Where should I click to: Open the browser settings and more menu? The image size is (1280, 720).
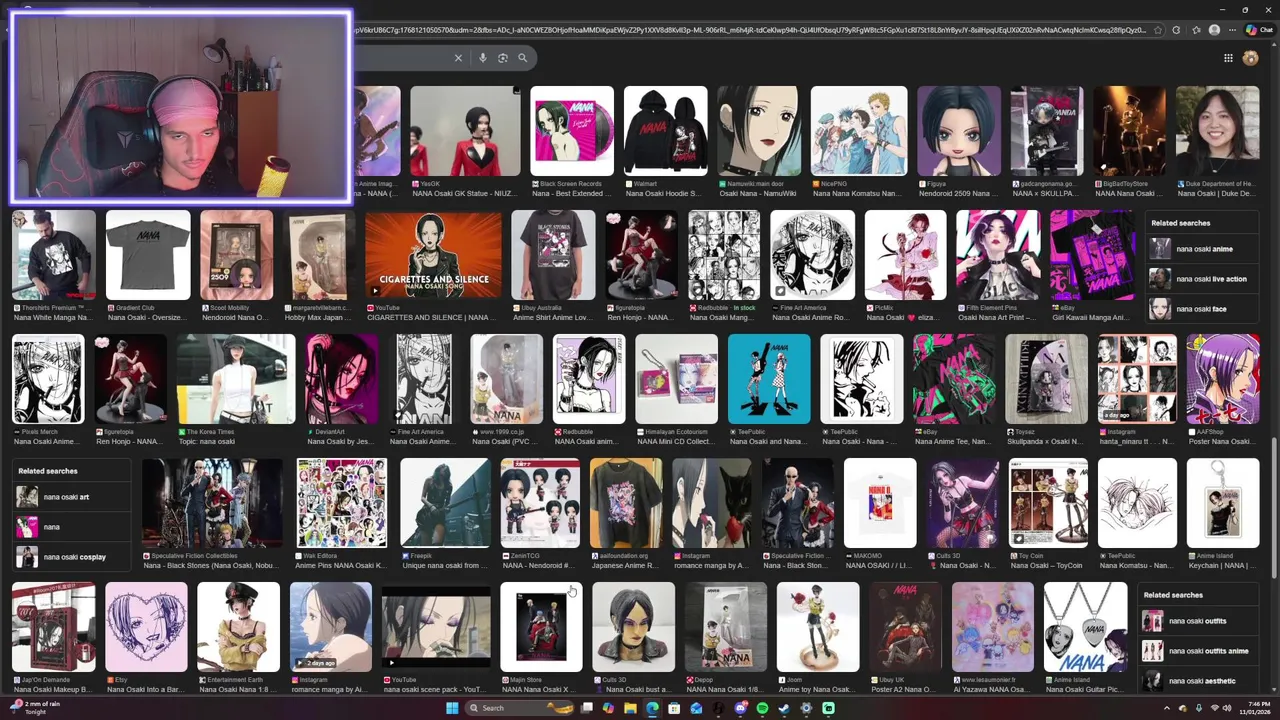tap(1232, 30)
